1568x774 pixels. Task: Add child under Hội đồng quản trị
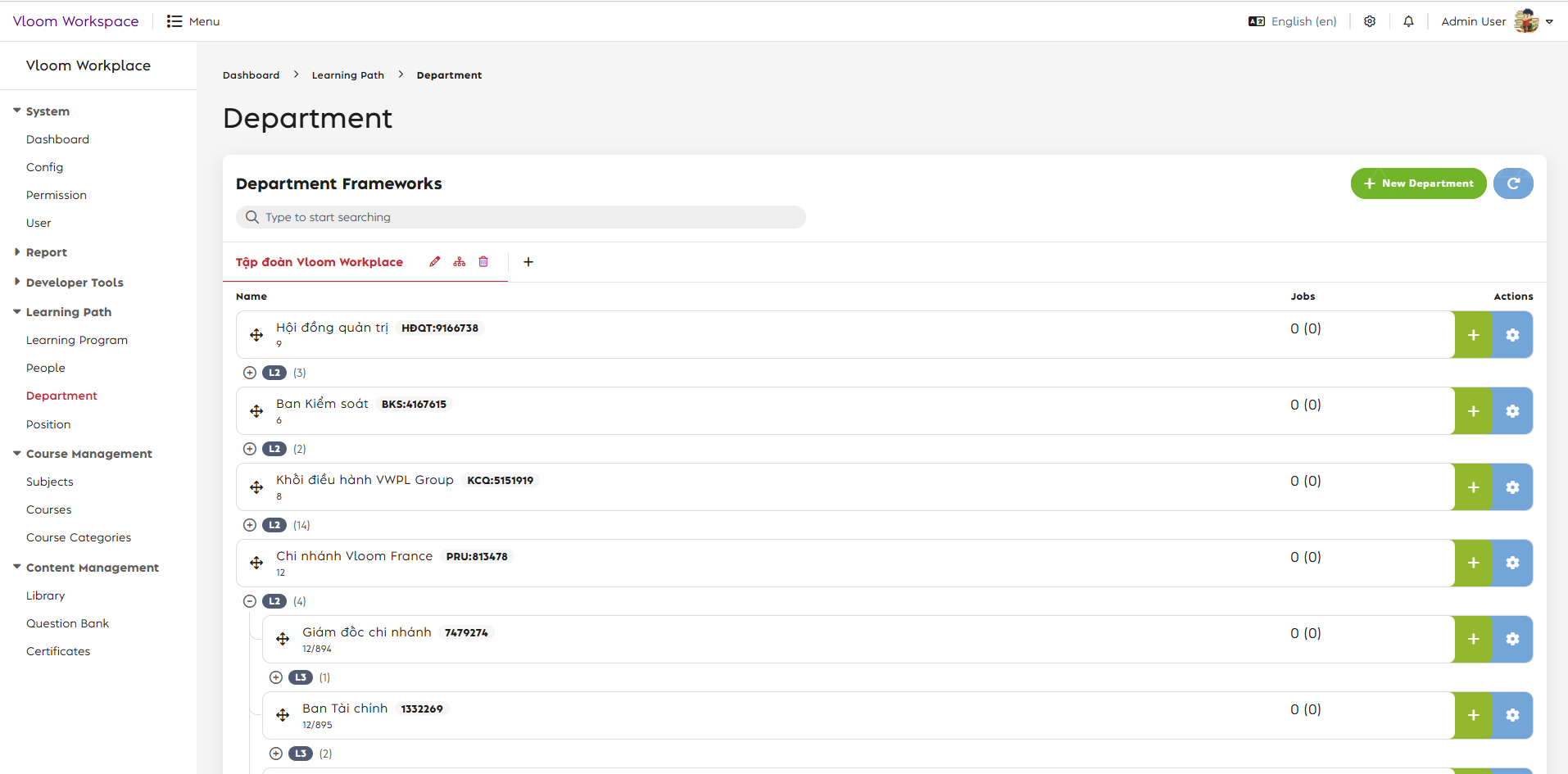1473,335
